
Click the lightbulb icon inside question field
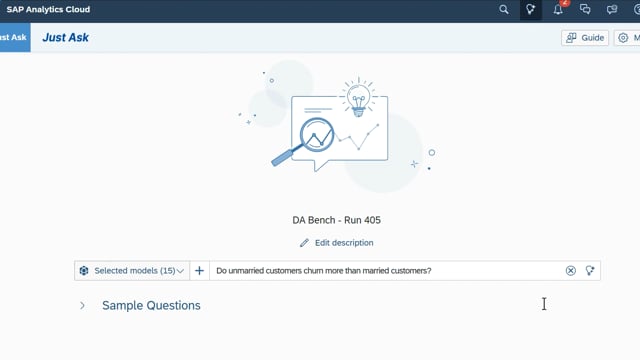coord(590,271)
